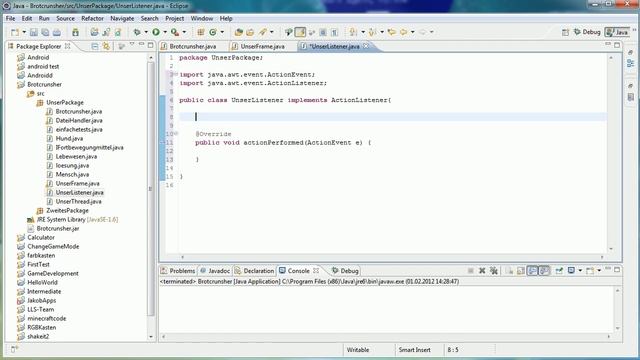The width and height of the screenshot is (640, 360).
Task: Click the Open Type icon
Action: 239,32
